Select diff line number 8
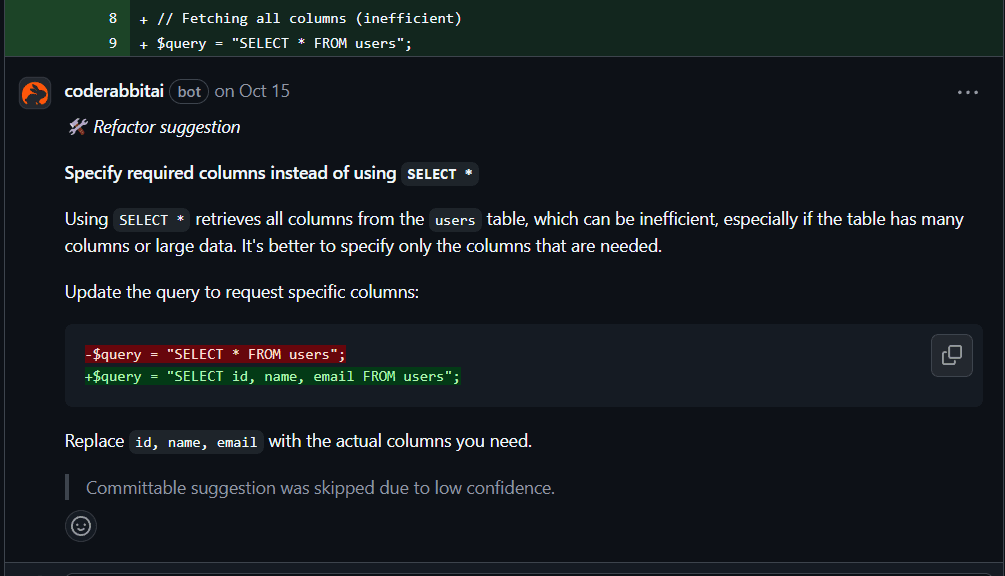Viewport: 1005px width, 576px height. [x=113, y=19]
